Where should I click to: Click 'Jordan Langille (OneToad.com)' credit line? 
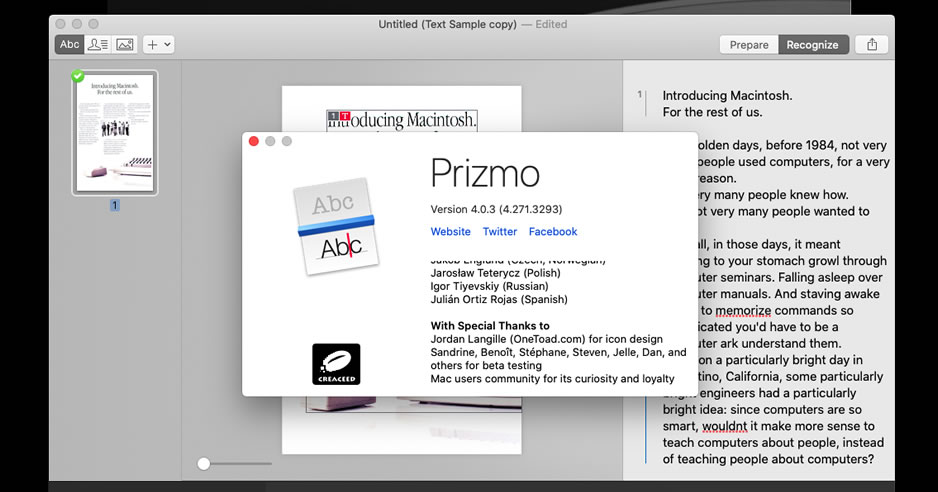point(546,339)
